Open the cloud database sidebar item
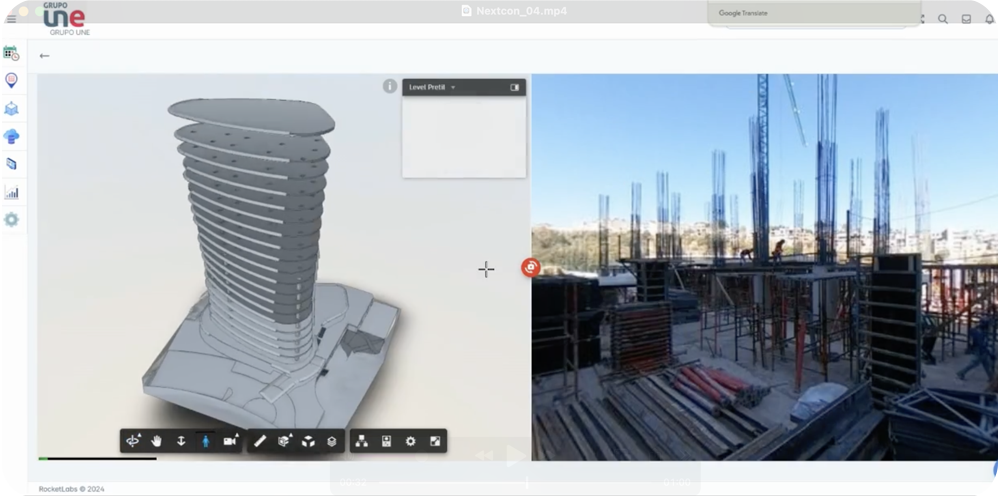 tap(11, 136)
